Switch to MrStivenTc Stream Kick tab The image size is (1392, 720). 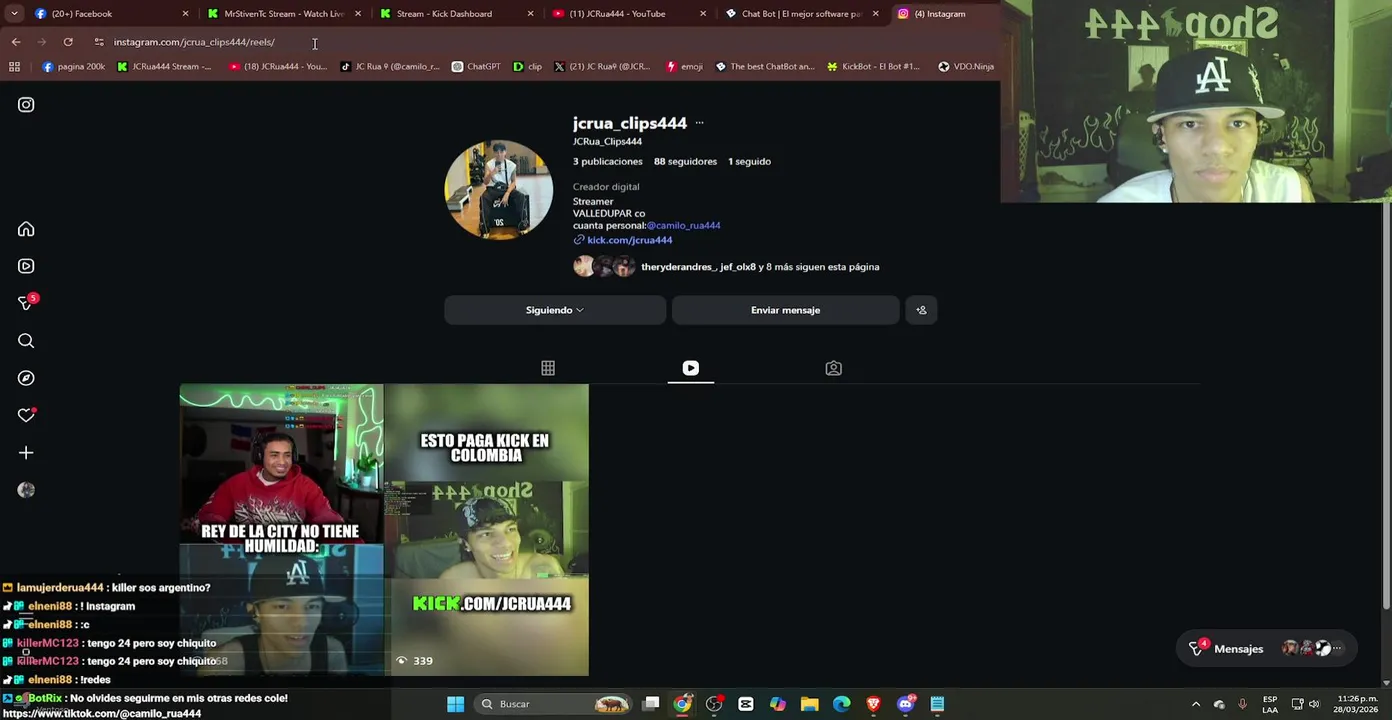coord(283,14)
